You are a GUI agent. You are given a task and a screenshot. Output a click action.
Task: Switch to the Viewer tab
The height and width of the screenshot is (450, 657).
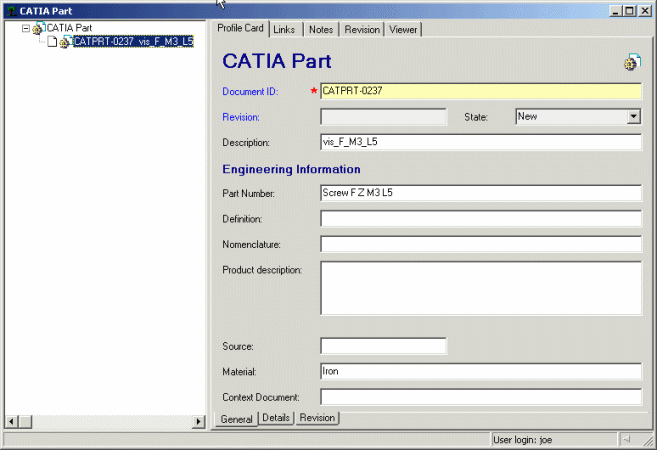[x=403, y=29]
